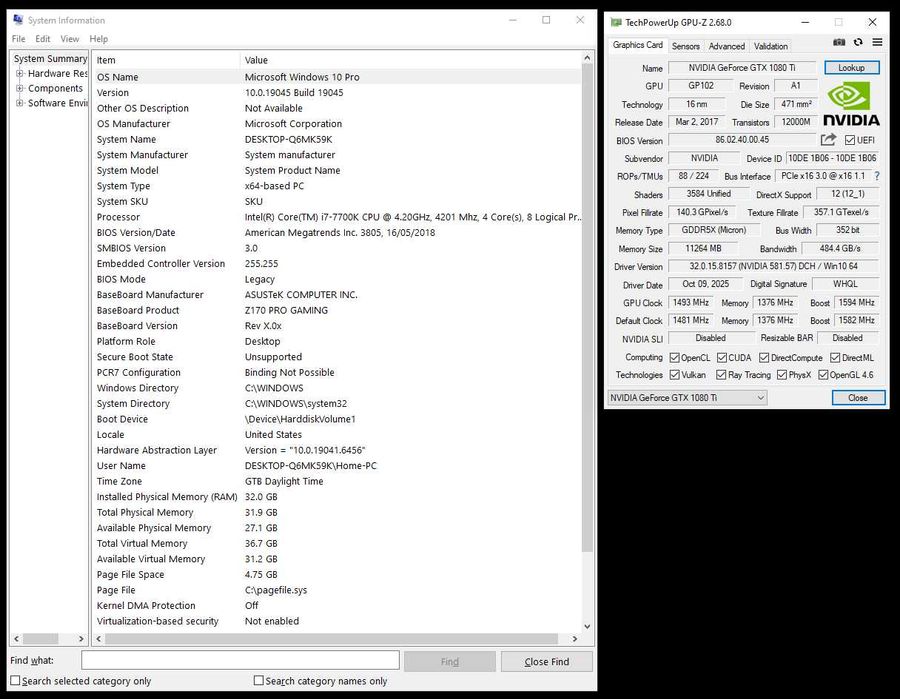Screen dimensions: 900x699
Task: Click the GPU-Z screenshot camera icon
Action: coord(839,42)
